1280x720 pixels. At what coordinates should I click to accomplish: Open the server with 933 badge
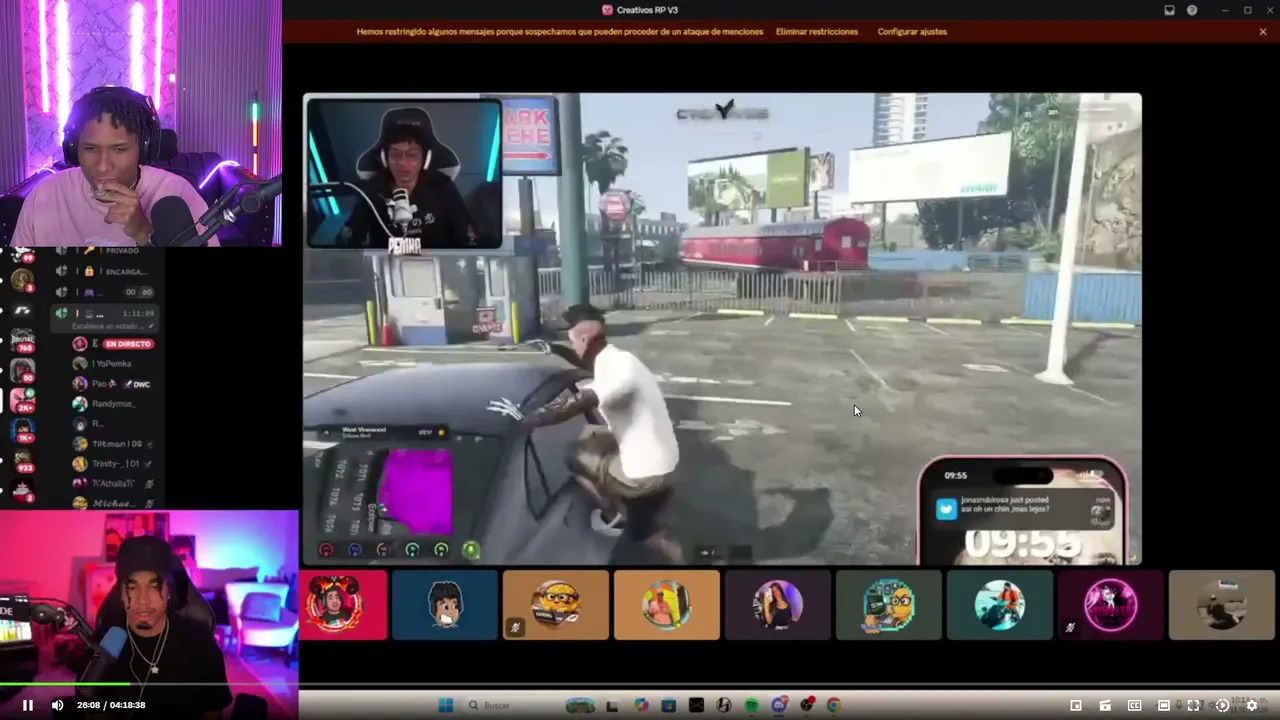click(22, 461)
